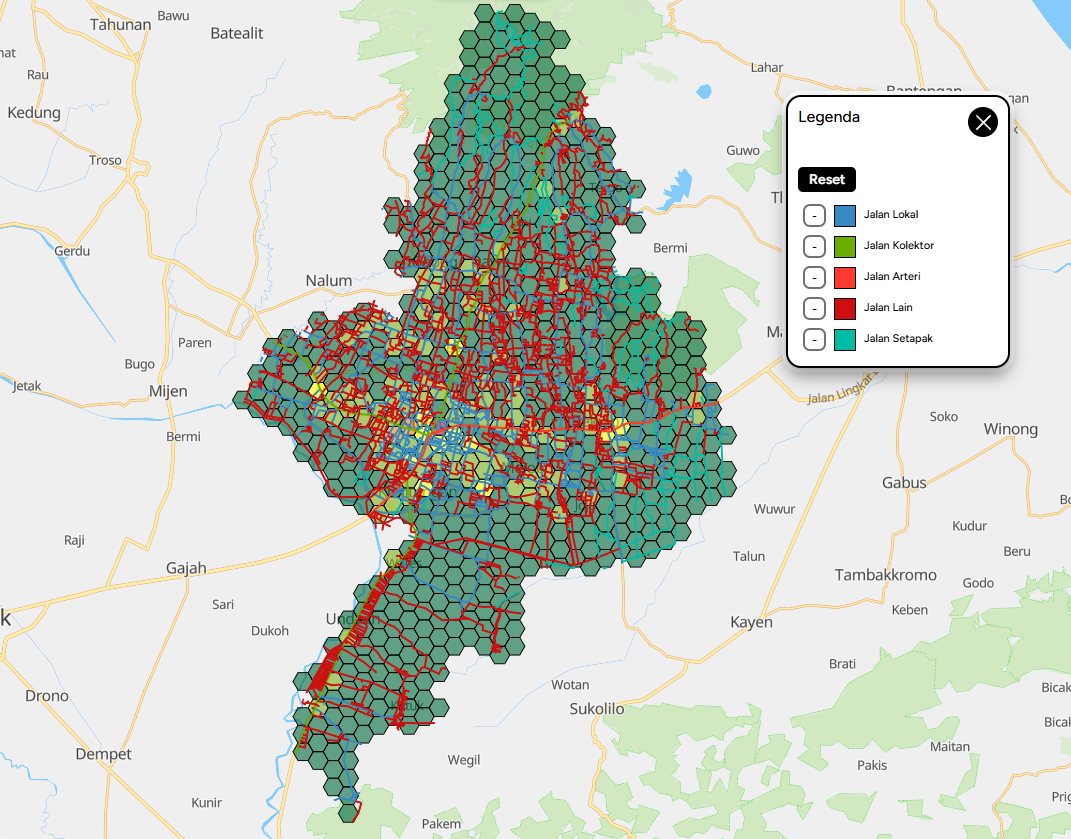Viewport: 1071px width, 839px height.
Task: Pick the teal Jalan Setapak swatch
Action: [845, 339]
